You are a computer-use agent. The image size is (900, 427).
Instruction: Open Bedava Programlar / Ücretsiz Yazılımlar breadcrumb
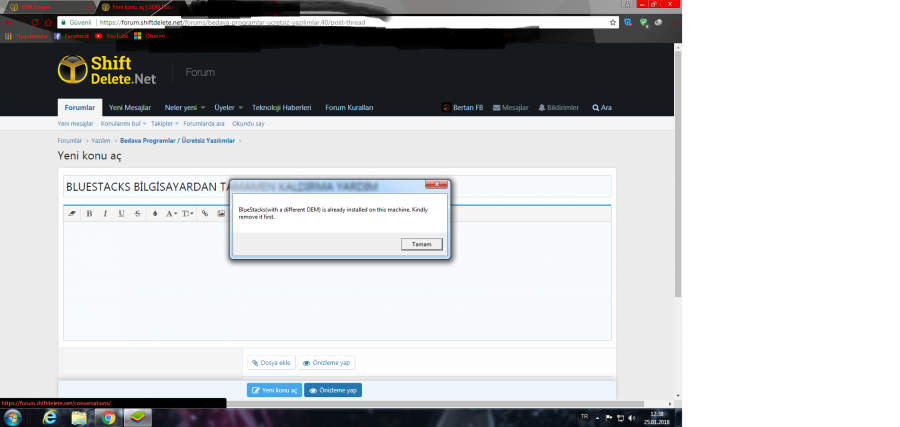point(177,141)
